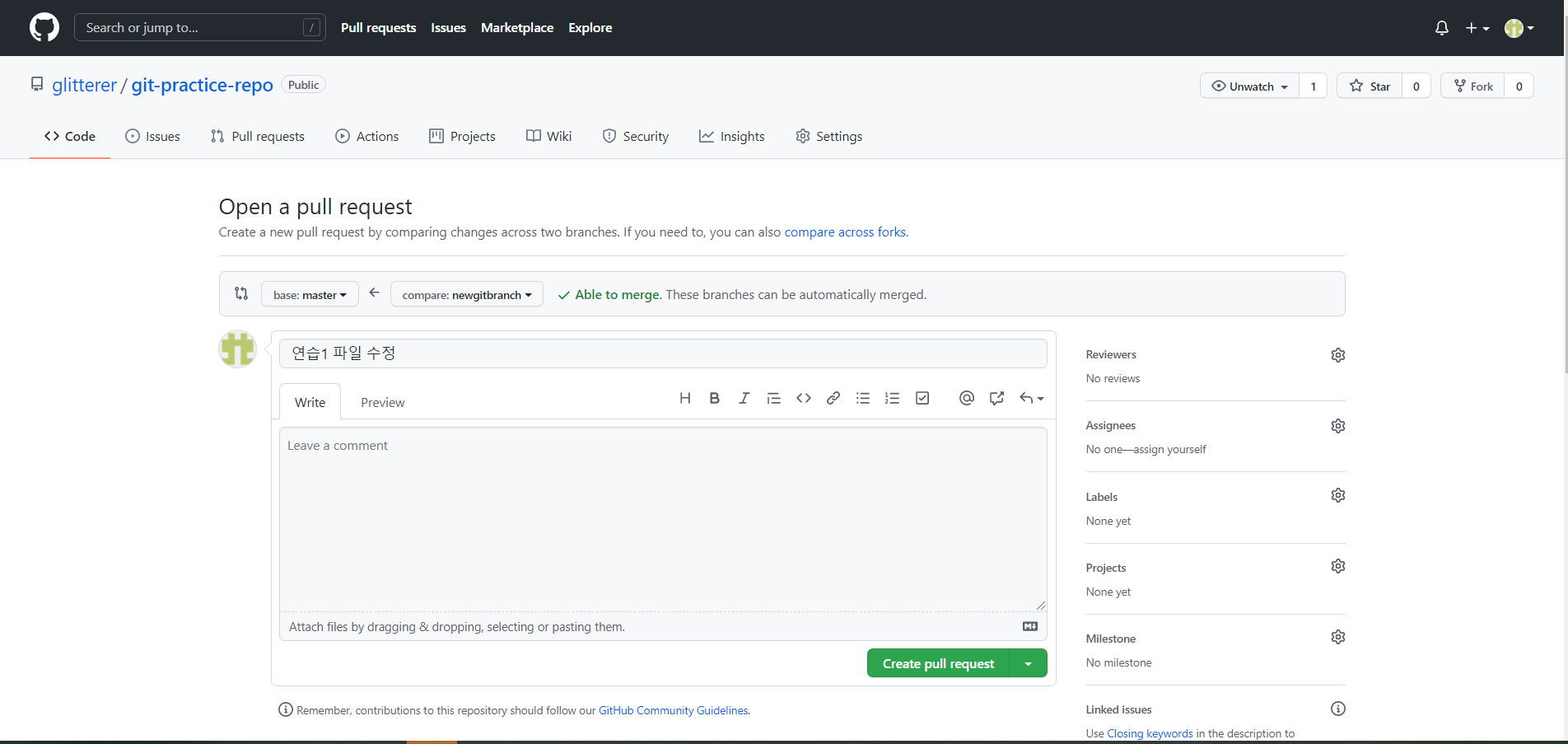This screenshot has height=744, width=1568.
Task: Click Create pull request button
Action: [938, 663]
